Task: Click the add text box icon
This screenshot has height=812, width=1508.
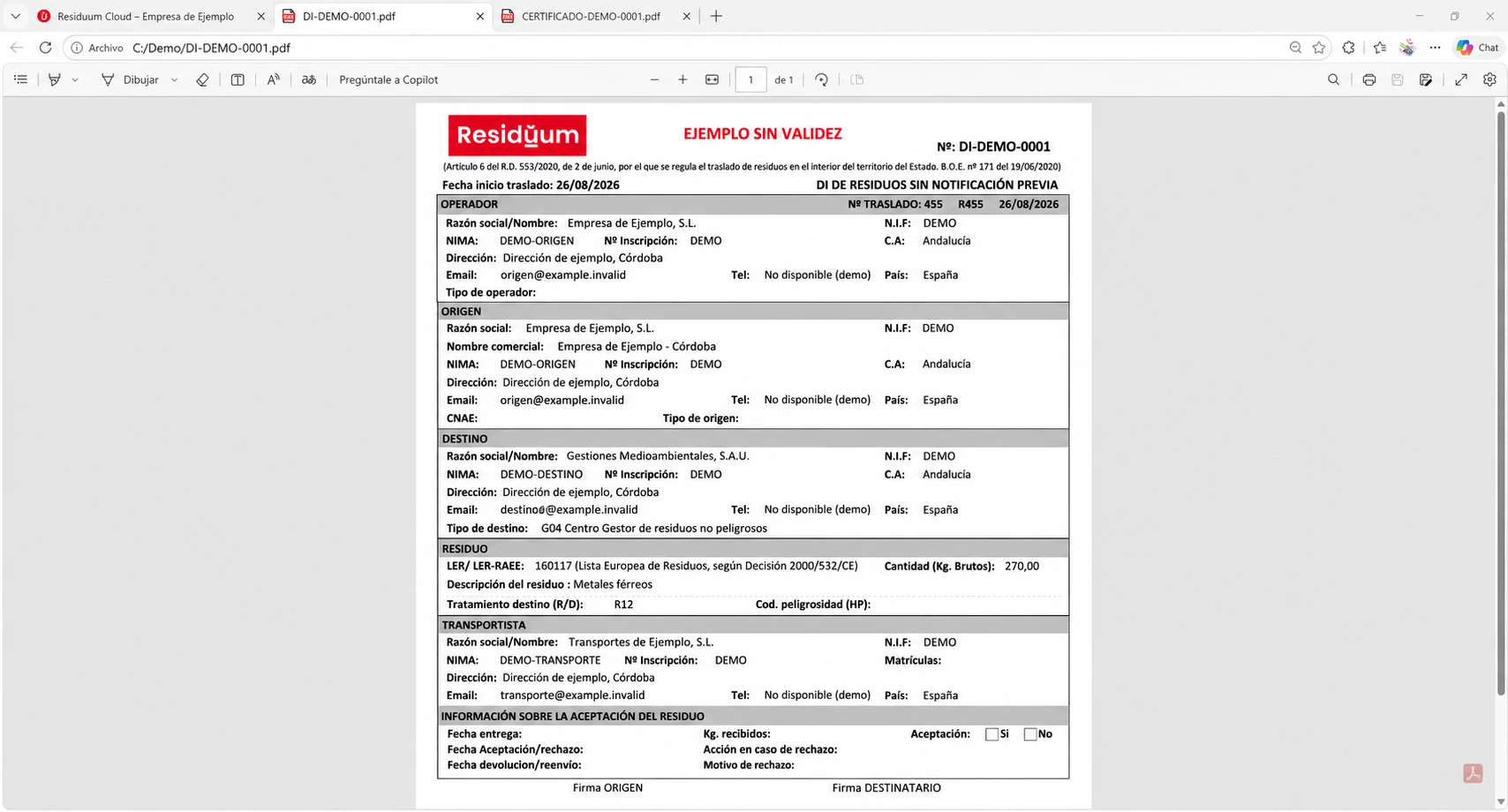Action: (x=238, y=79)
